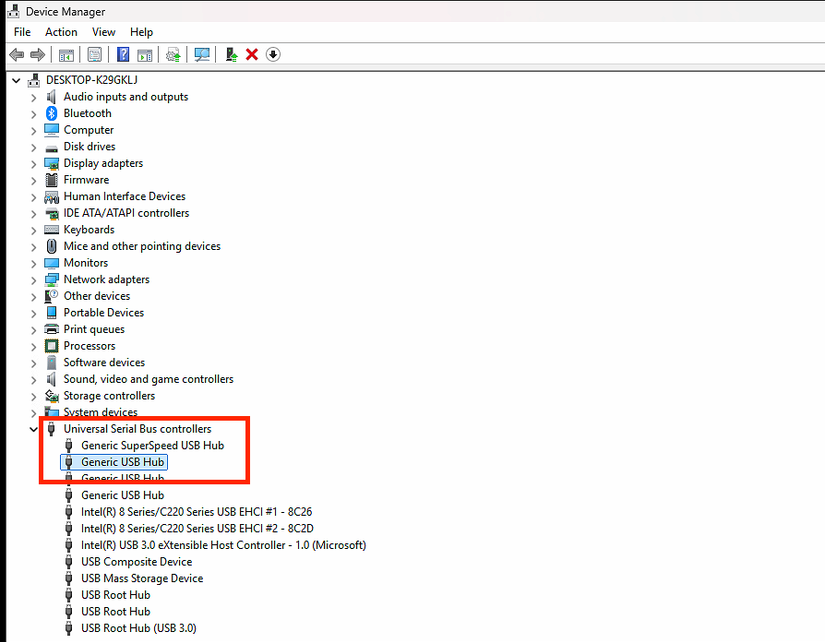Collapse the DESKTOP-K29GKLJ root node
The image size is (825, 642).
pos(16,81)
